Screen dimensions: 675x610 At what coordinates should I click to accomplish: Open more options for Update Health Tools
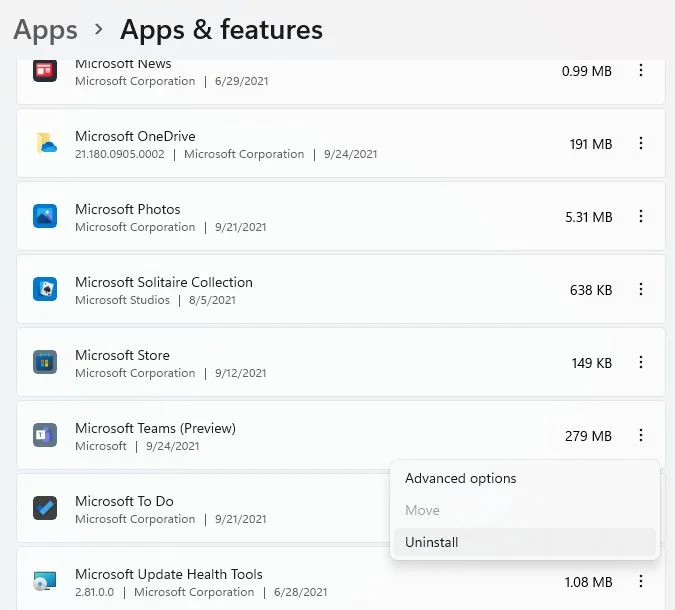pos(641,581)
